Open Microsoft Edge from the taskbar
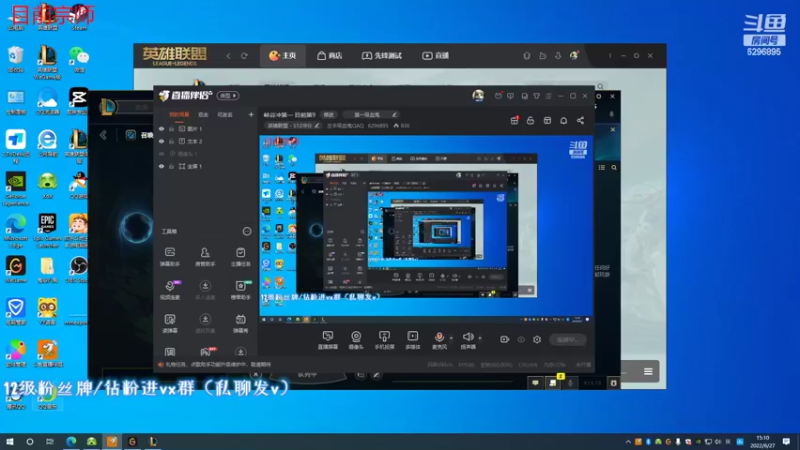This screenshot has height=450, width=800. pos(71,441)
